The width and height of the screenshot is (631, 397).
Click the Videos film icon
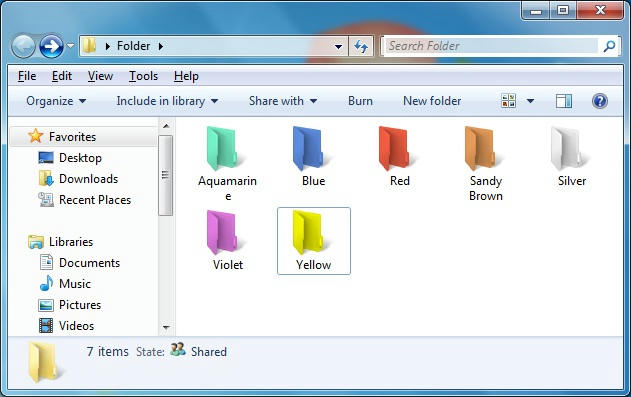tap(46, 325)
